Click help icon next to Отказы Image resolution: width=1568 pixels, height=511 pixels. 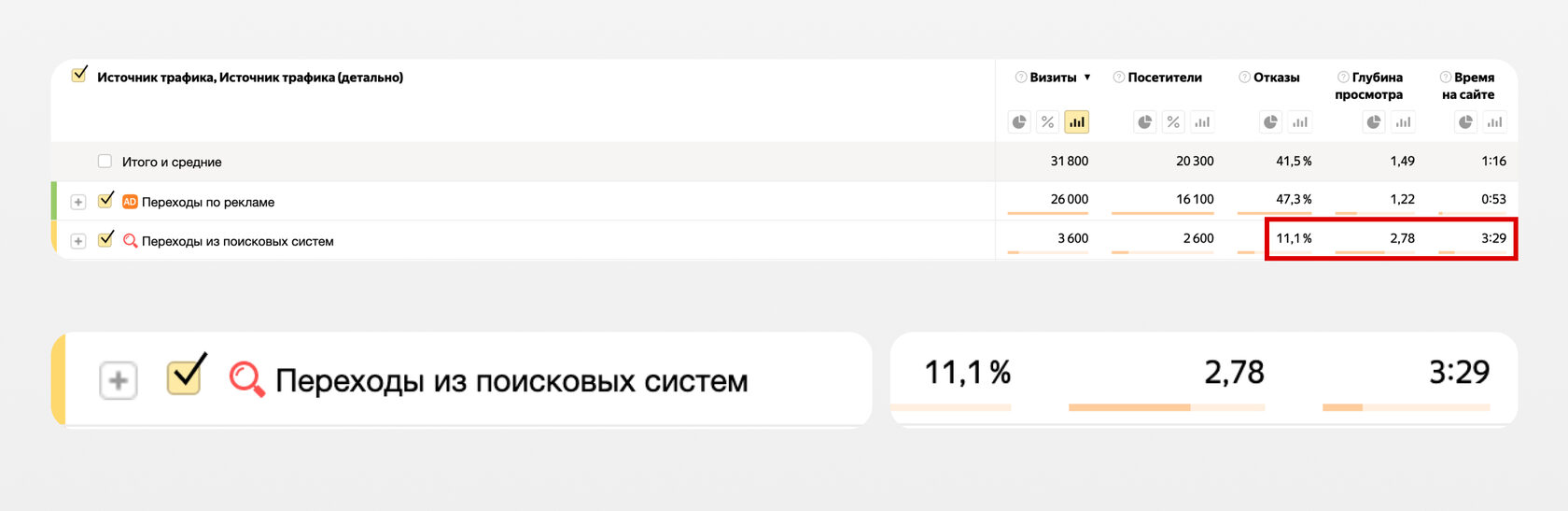pos(1244,78)
